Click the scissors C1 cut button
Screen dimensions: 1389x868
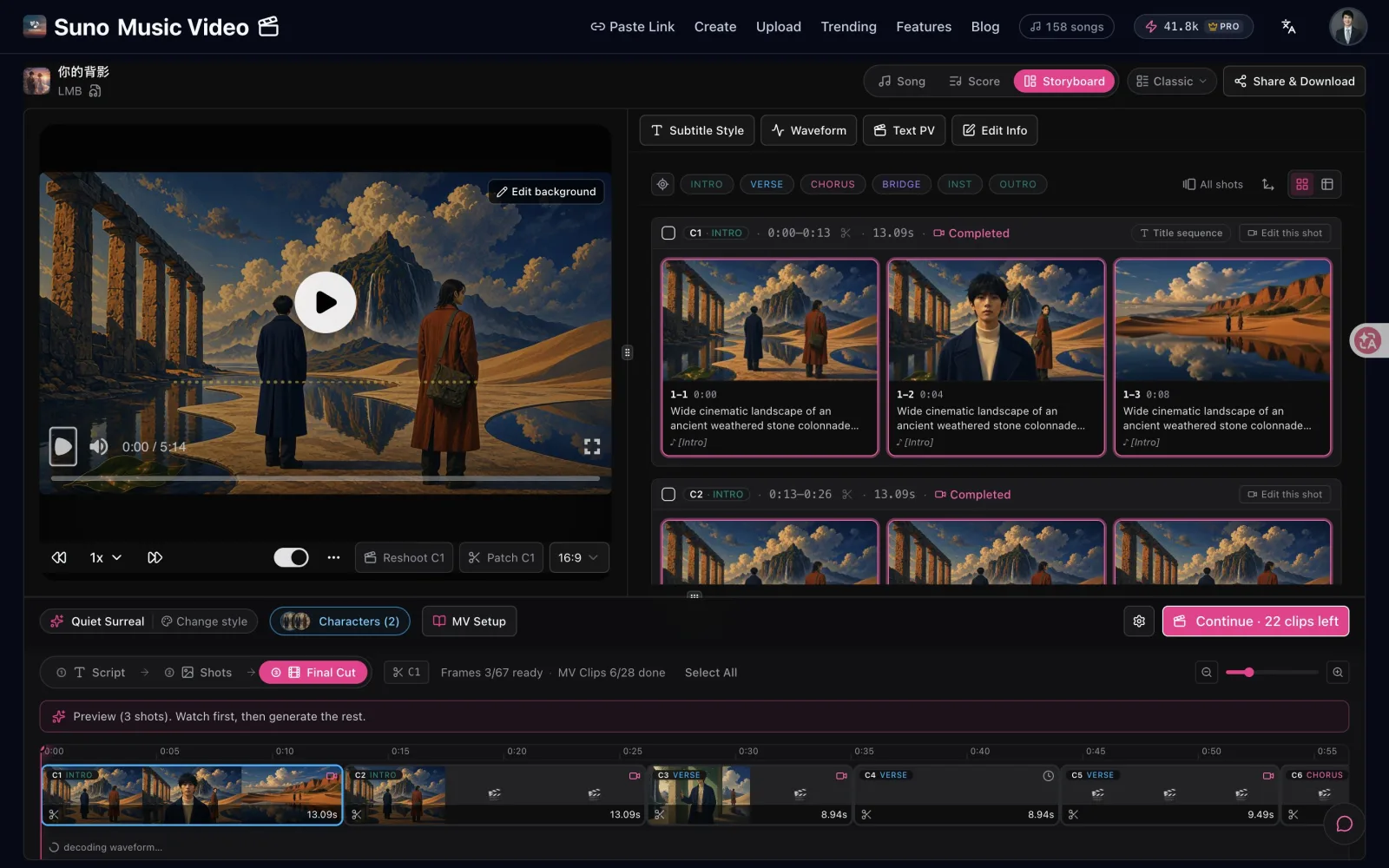tap(406, 672)
